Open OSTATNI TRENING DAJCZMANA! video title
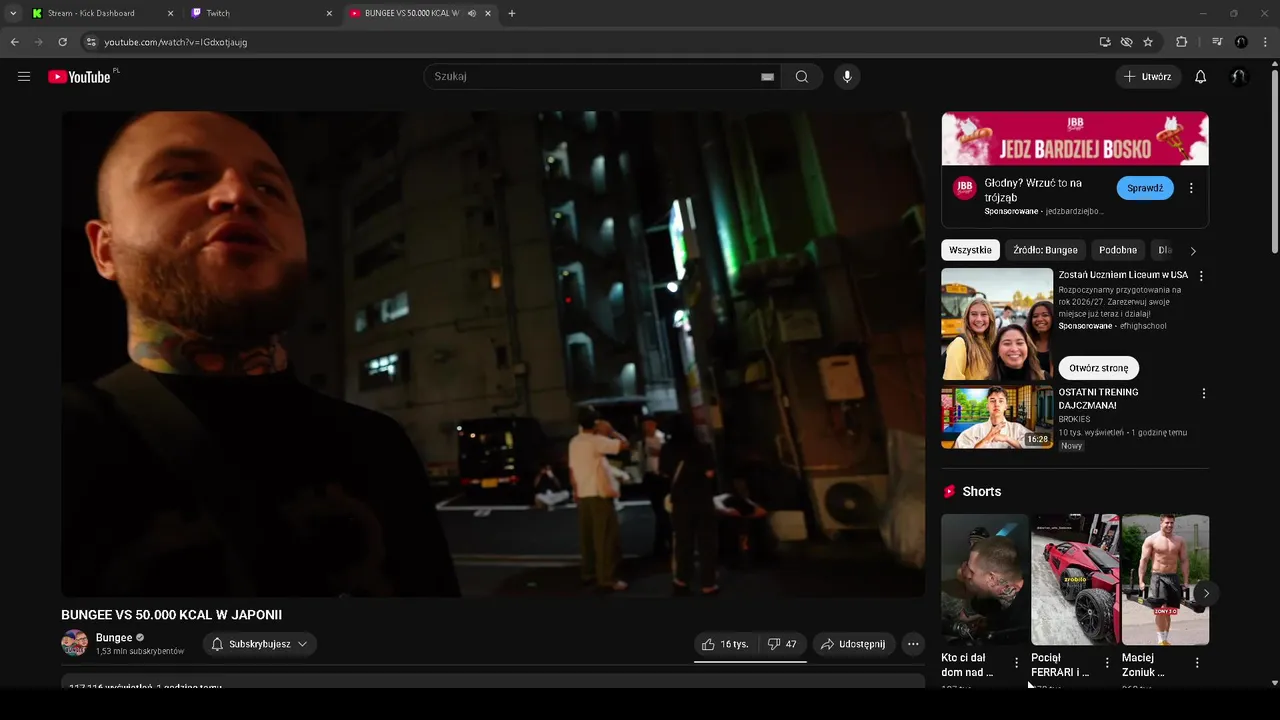The width and height of the screenshot is (1280, 720). tap(1098, 399)
